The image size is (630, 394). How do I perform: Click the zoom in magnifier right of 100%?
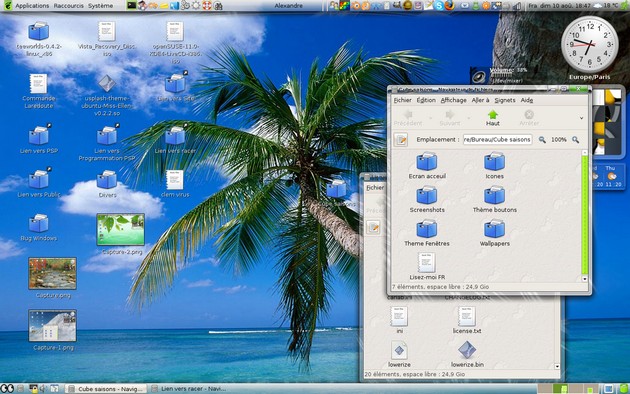[575, 139]
